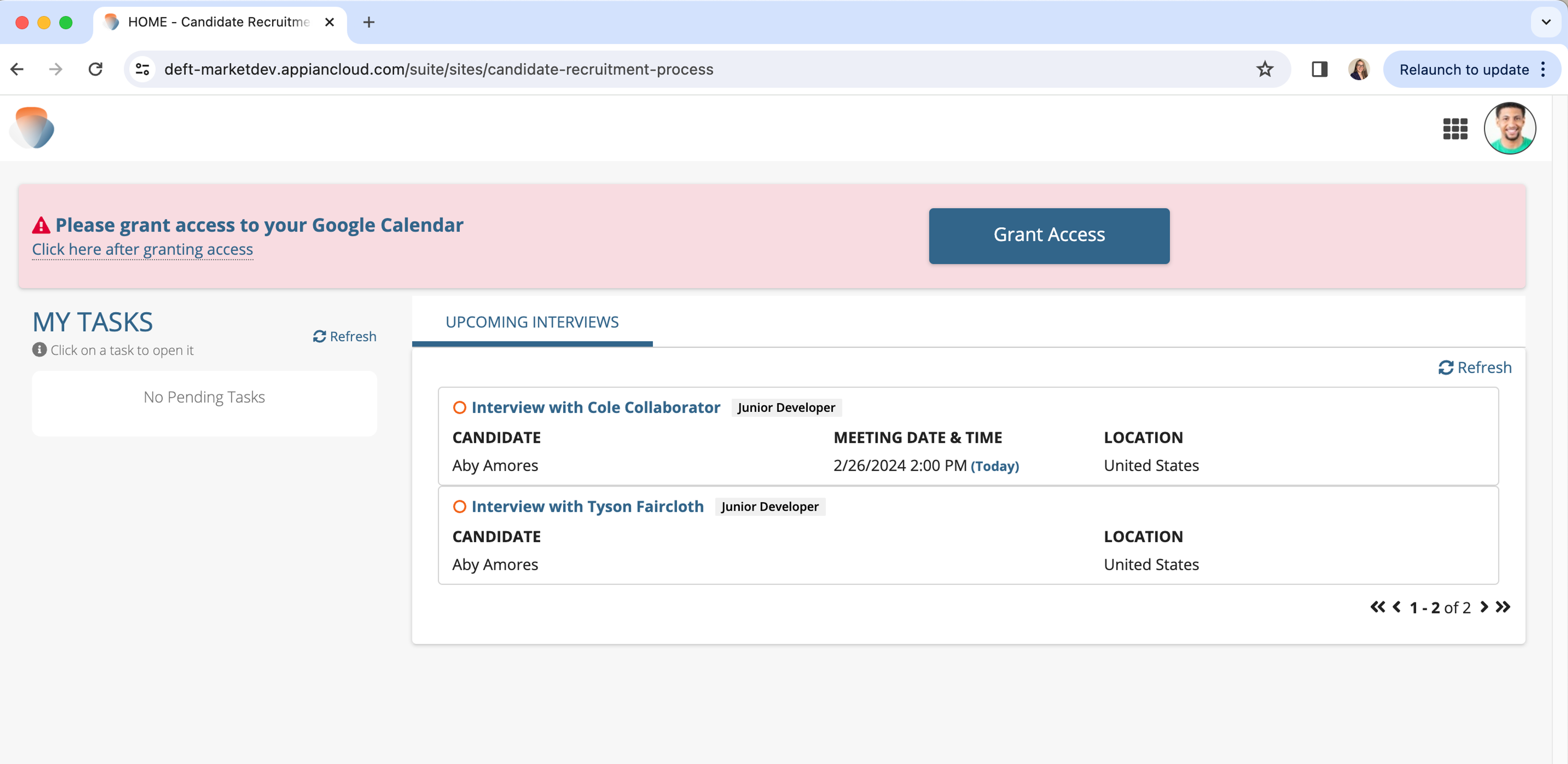Click the 'Junior Developer' tag on Cole Collaborator interview
This screenshot has width=1568, height=764.
coord(786,408)
